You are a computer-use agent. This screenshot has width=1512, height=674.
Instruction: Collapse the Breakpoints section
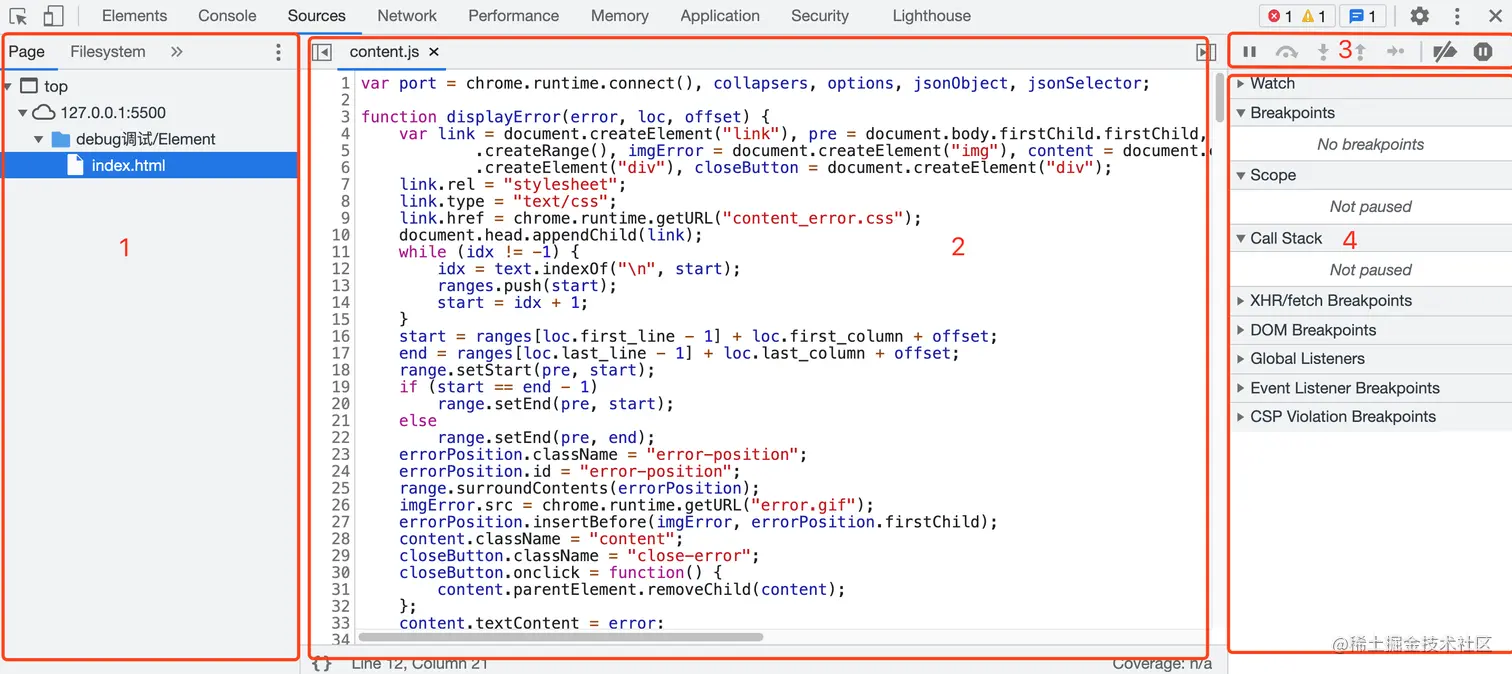pyautogui.click(x=1241, y=113)
